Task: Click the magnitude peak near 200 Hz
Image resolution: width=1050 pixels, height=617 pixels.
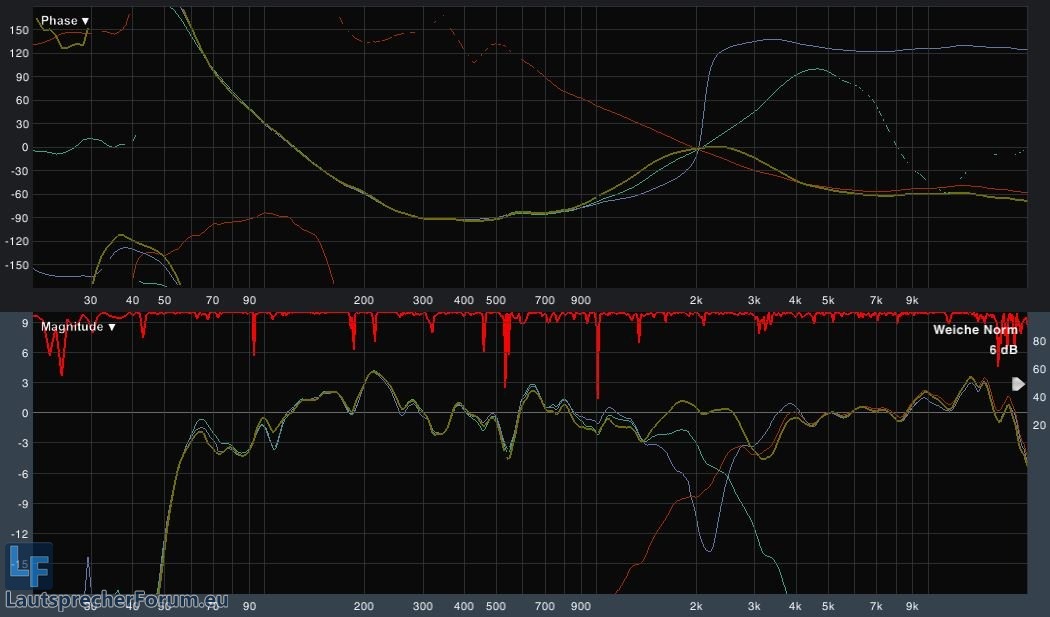Action: coord(373,372)
